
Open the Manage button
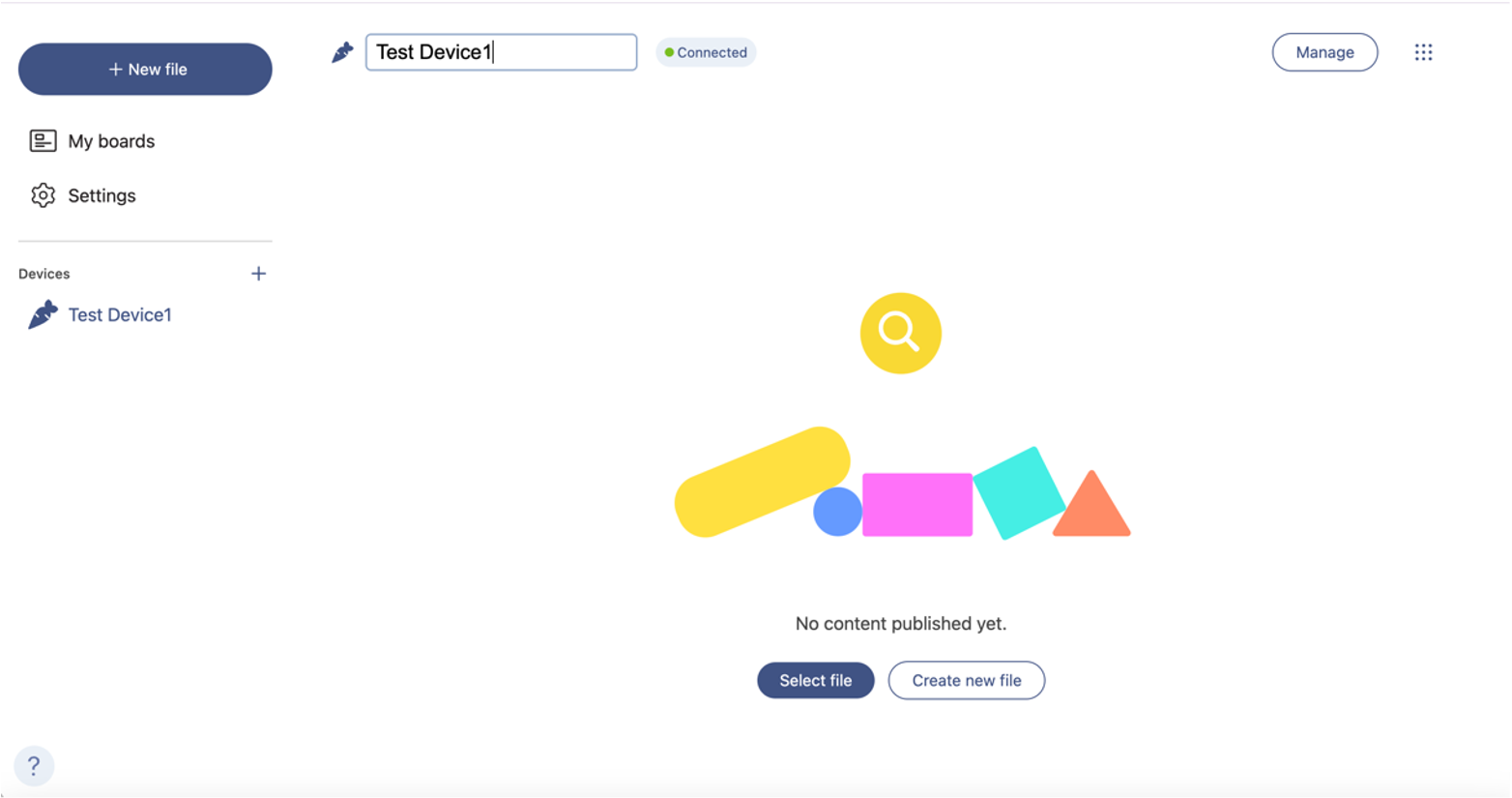coord(1324,52)
